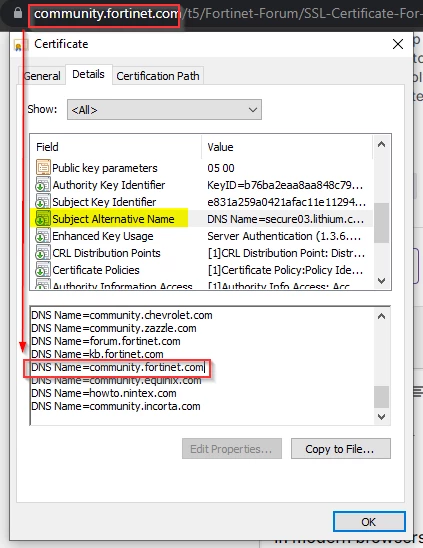Click the OK button

coord(369,522)
